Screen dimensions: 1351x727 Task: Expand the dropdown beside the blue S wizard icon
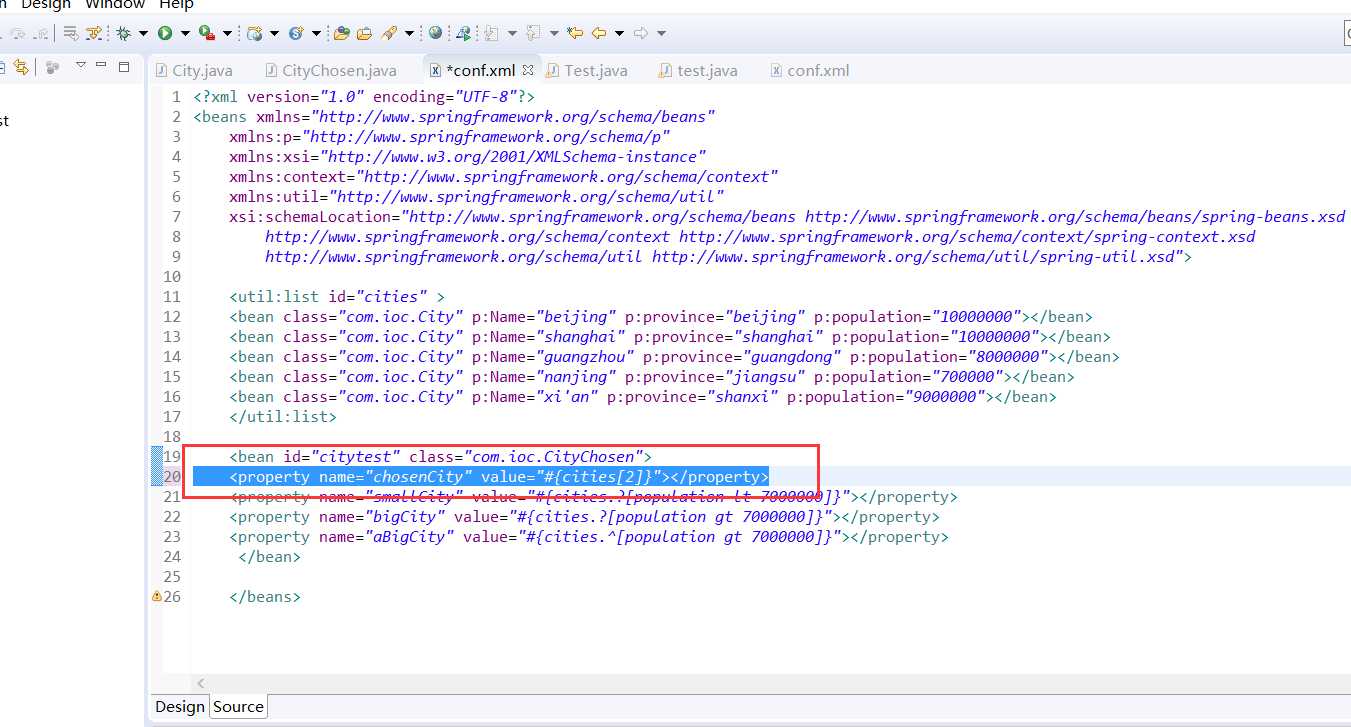[x=316, y=33]
